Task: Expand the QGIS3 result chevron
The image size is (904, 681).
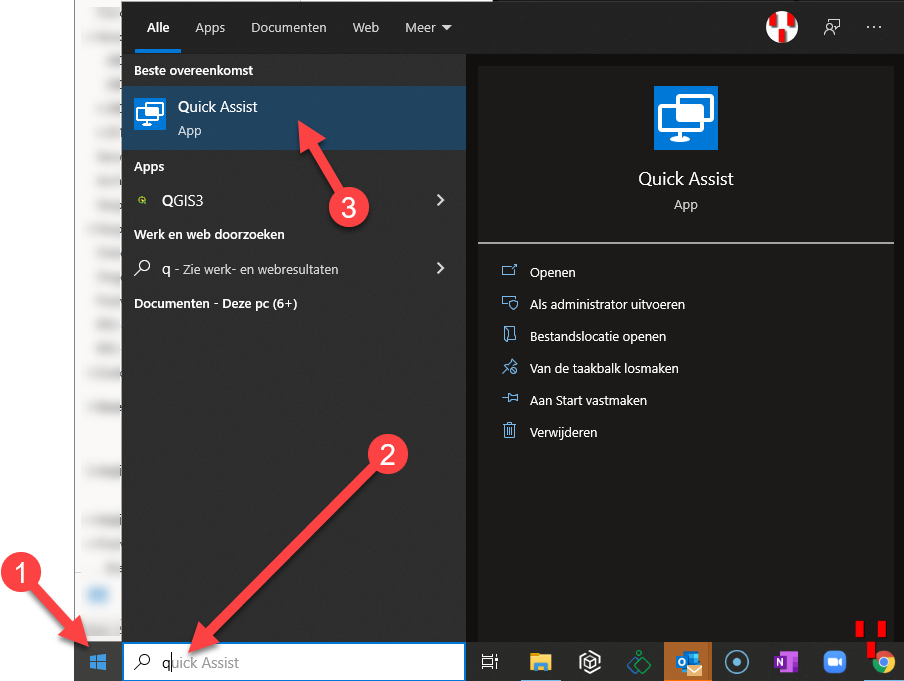Action: (440, 200)
